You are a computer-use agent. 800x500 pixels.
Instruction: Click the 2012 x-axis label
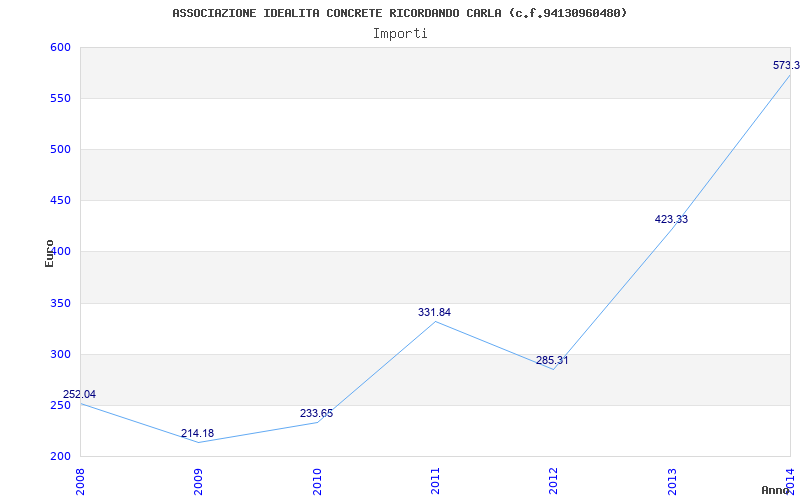pyautogui.click(x=553, y=482)
